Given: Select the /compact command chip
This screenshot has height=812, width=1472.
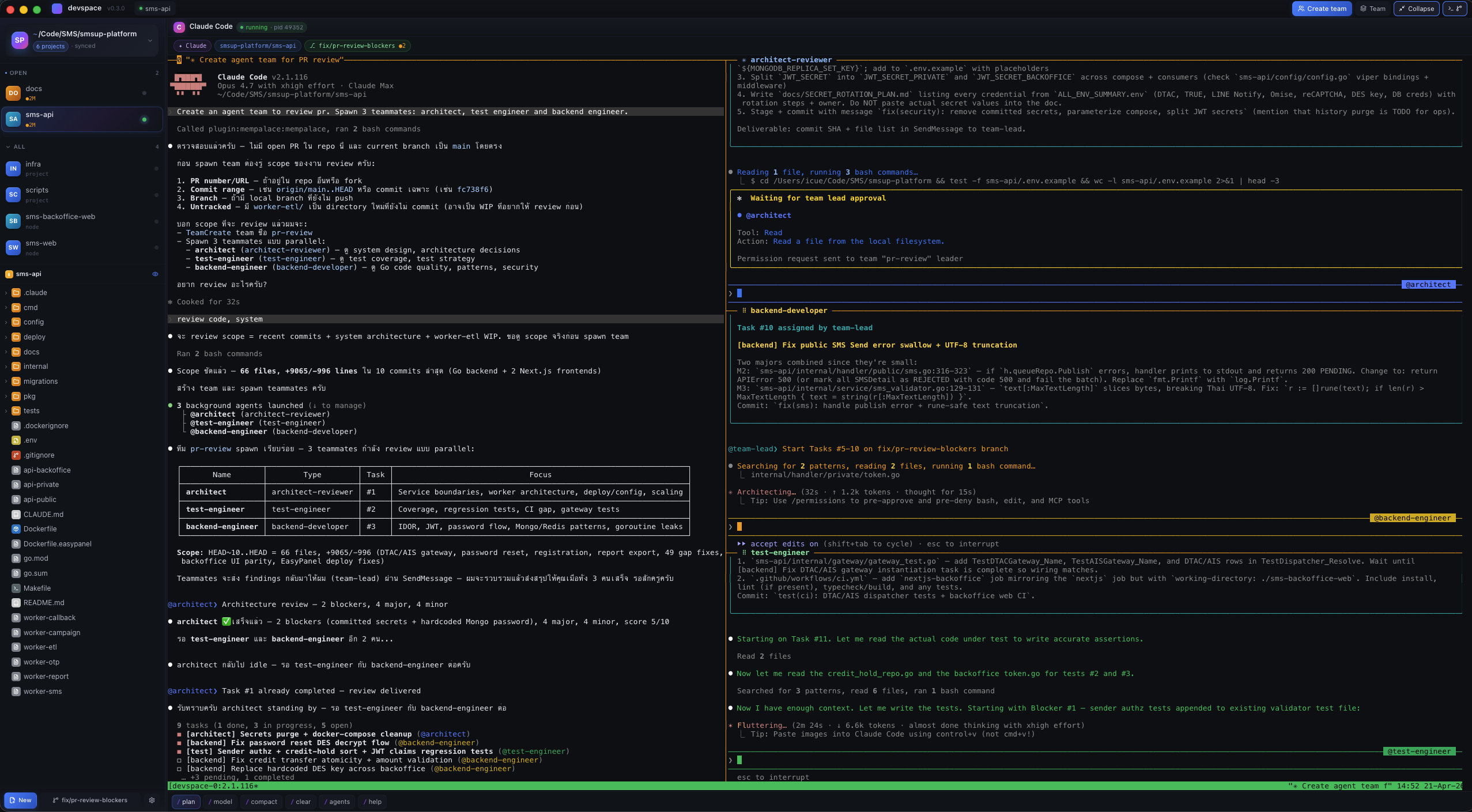Looking at the screenshot, I should point(261,802).
